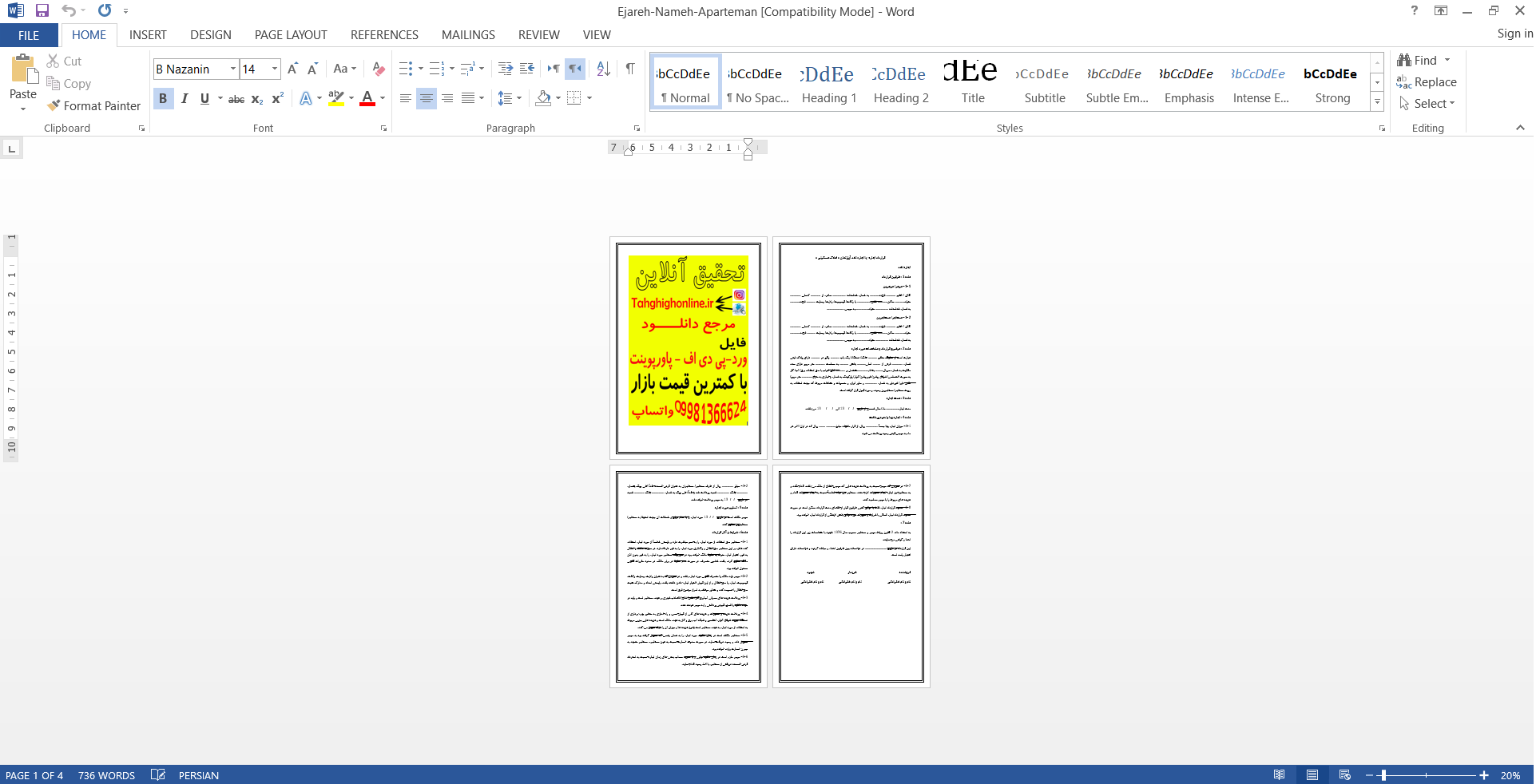Expand the Numbering list dropdown

click(452, 69)
